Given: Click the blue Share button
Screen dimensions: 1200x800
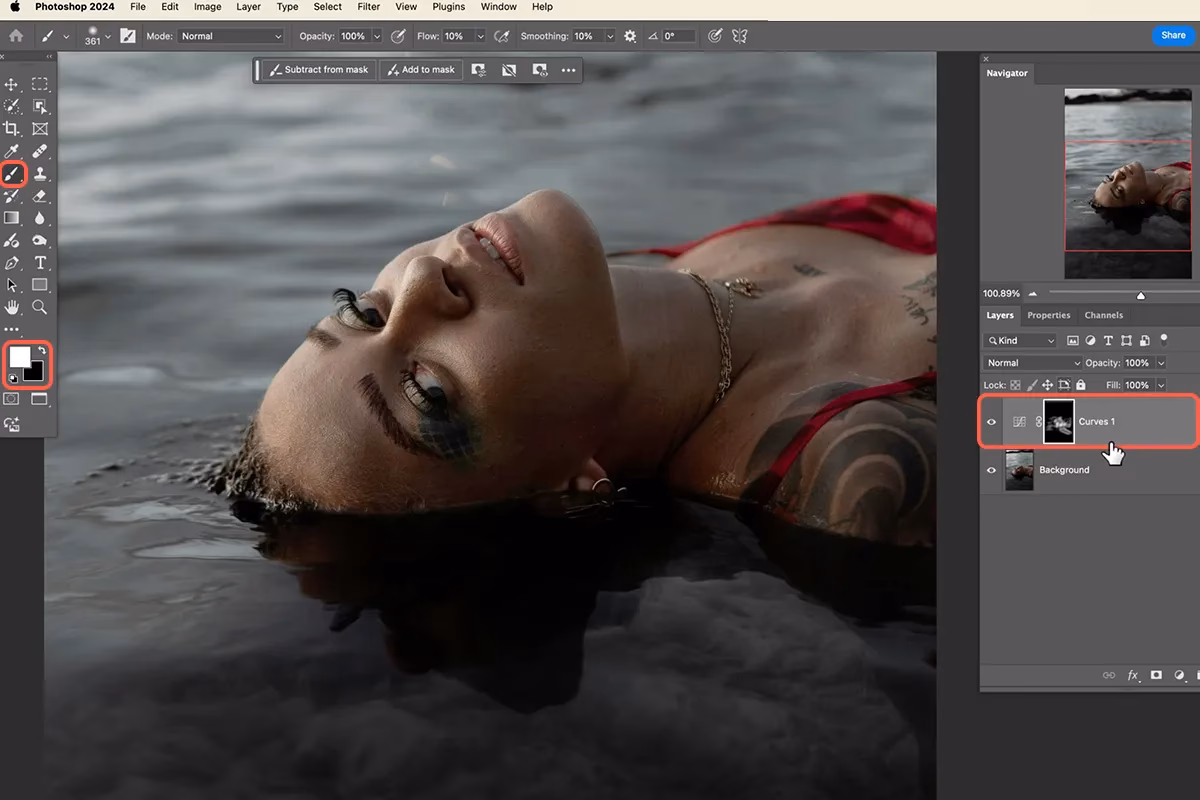Looking at the screenshot, I should (1173, 35).
